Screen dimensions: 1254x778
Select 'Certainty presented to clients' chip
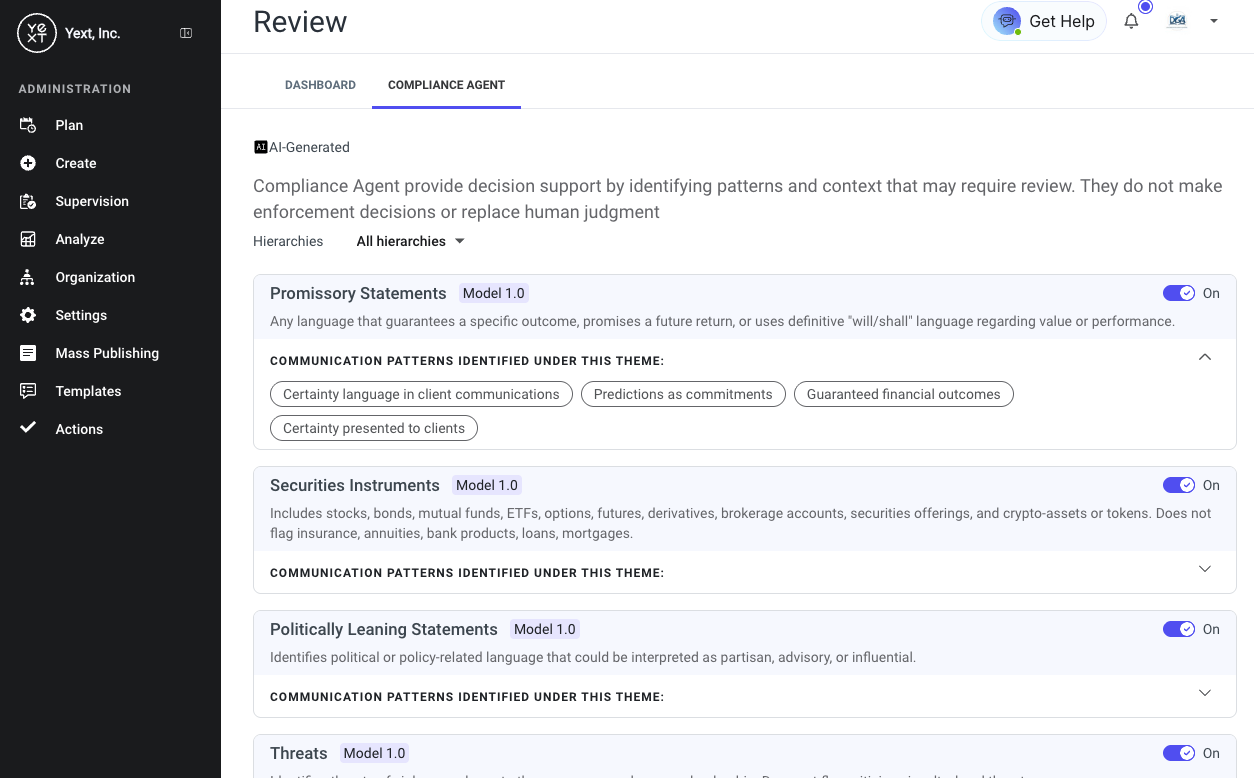(x=374, y=428)
